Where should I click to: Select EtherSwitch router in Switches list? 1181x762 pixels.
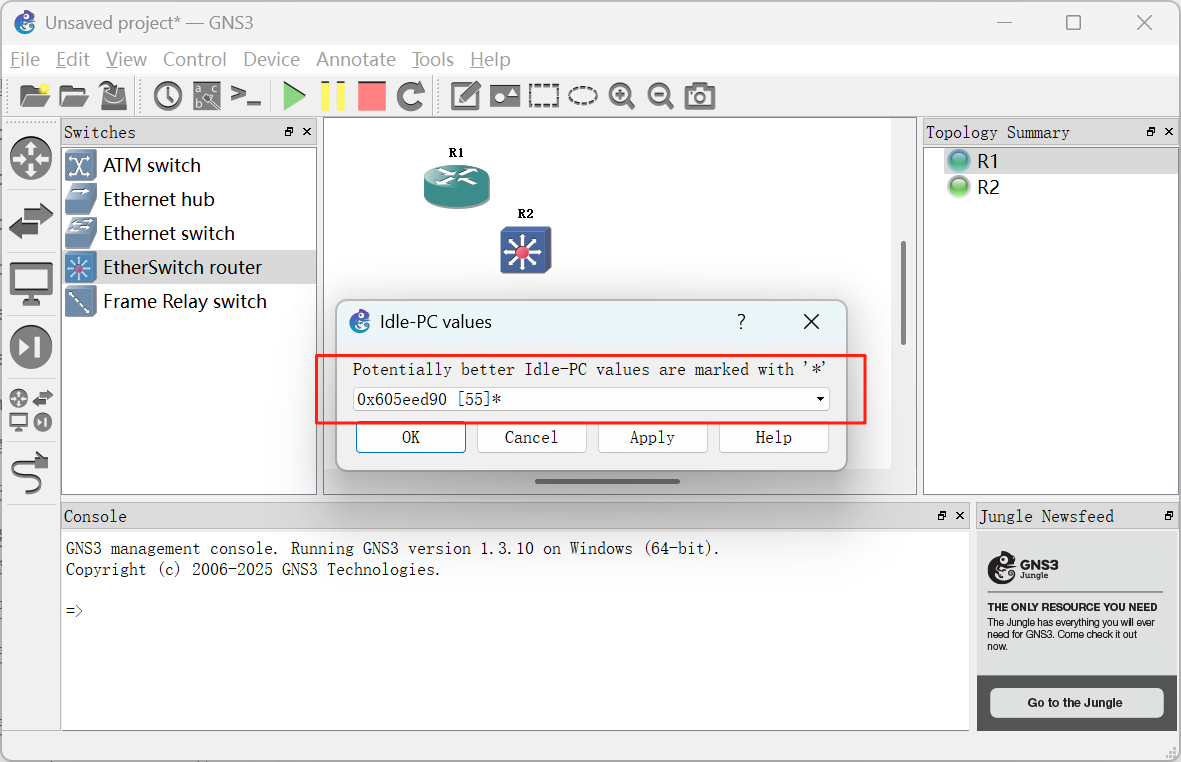pyautogui.click(x=190, y=267)
